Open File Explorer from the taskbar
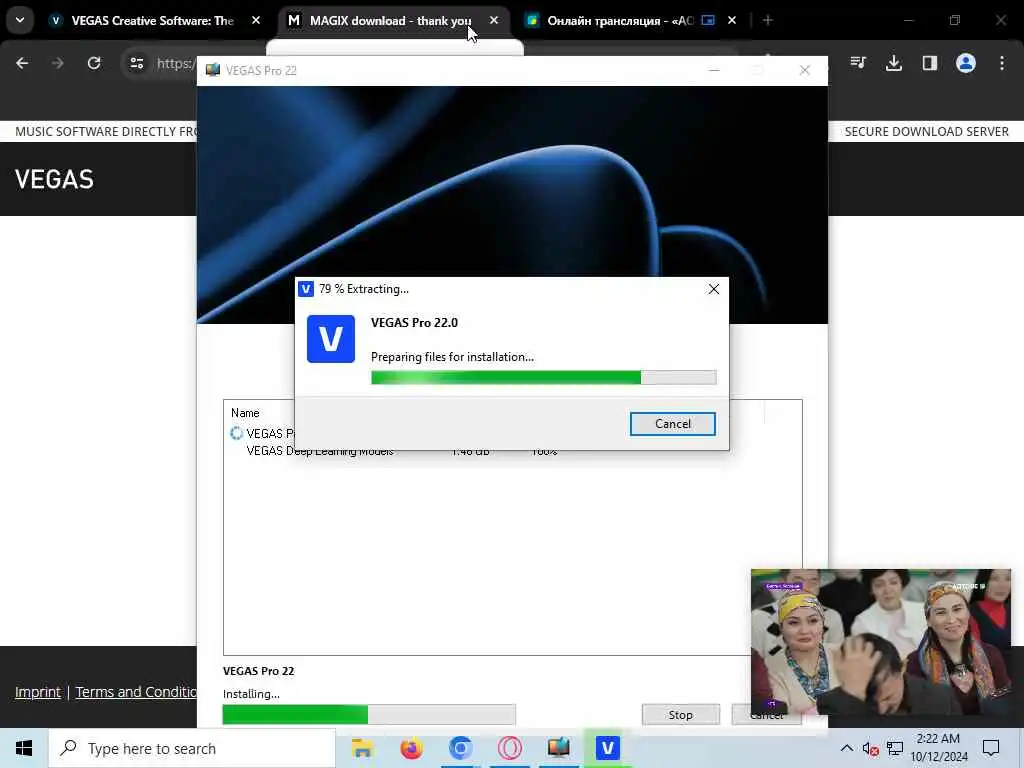1024x768 pixels. click(x=362, y=748)
